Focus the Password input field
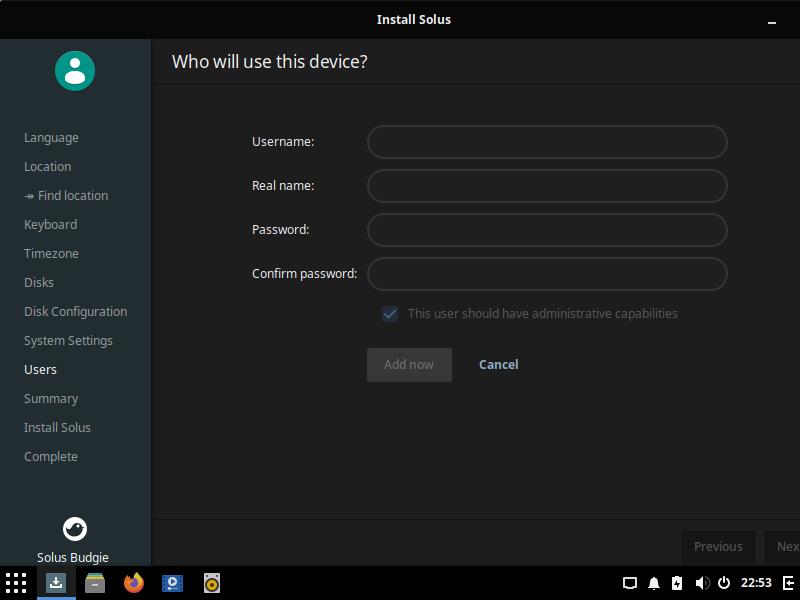Screen dimensions: 800x600 [x=547, y=230]
